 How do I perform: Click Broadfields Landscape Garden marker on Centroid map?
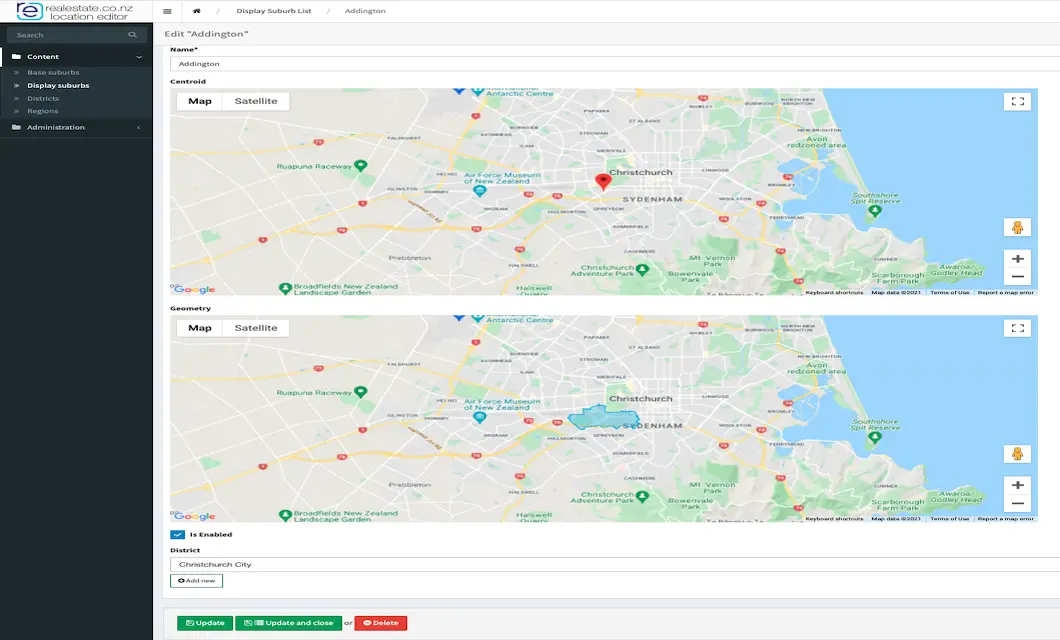click(x=285, y=289)
